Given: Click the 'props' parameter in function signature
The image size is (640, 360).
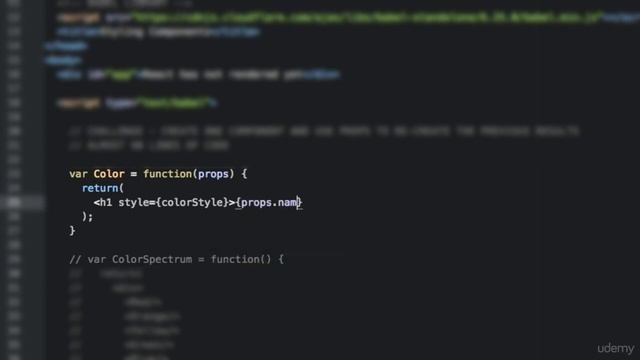Looking at the screenshot, I should (x=213, y=174).
